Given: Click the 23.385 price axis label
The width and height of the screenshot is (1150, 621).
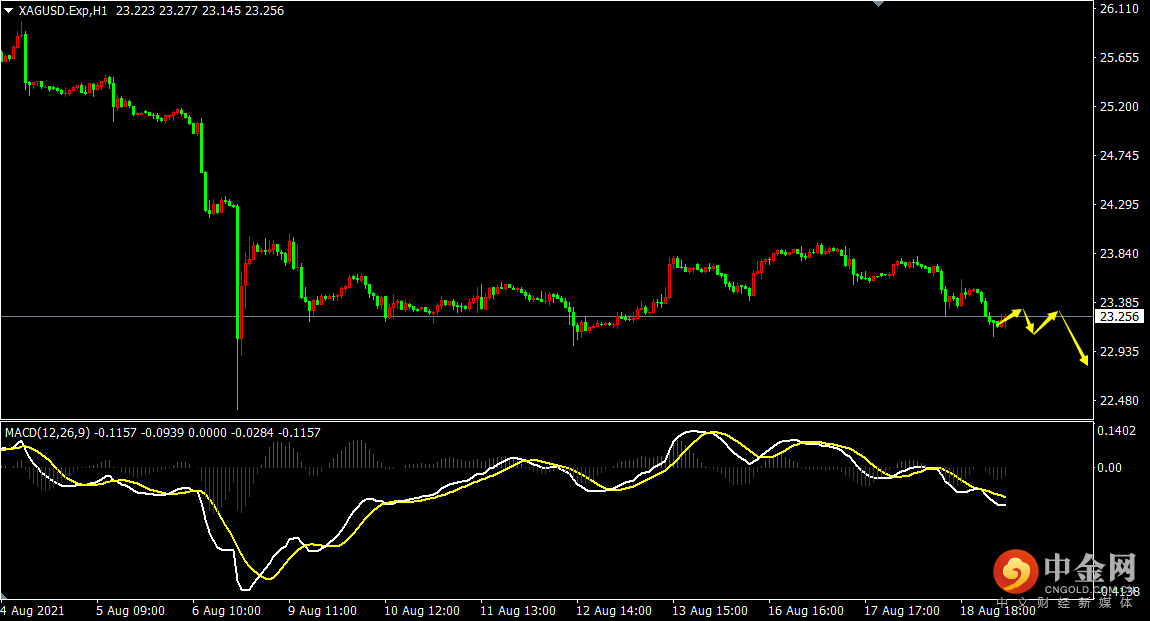Looking at the screenshot, I should pyautogui.click(x=1119, y=302).
